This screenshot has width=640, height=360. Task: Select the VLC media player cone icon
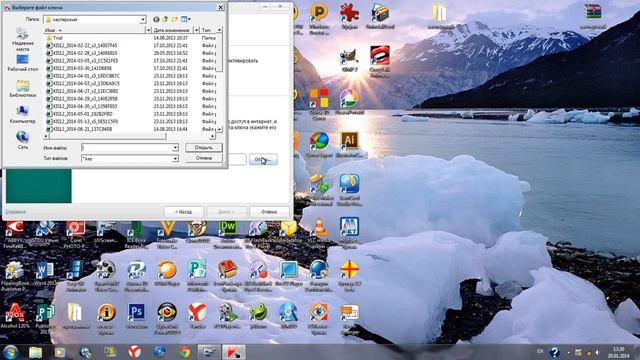pos(320,233)
